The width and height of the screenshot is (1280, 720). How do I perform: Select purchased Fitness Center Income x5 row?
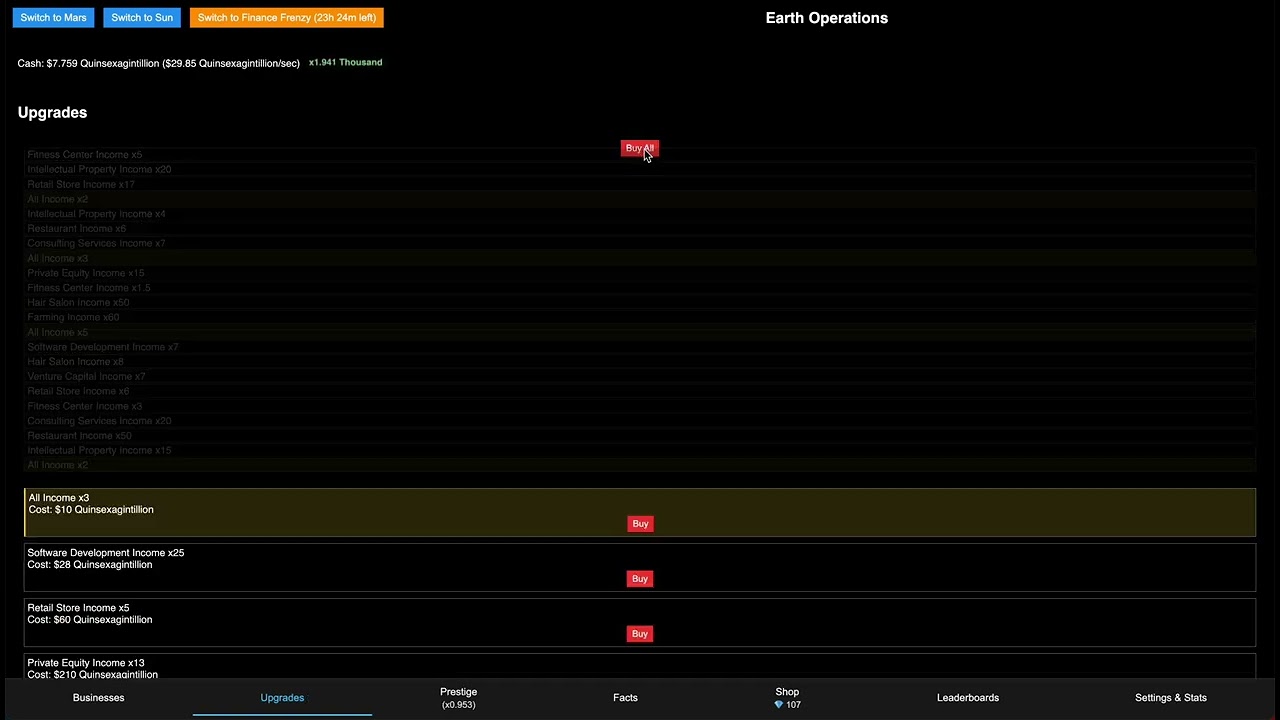click(640, 155)
